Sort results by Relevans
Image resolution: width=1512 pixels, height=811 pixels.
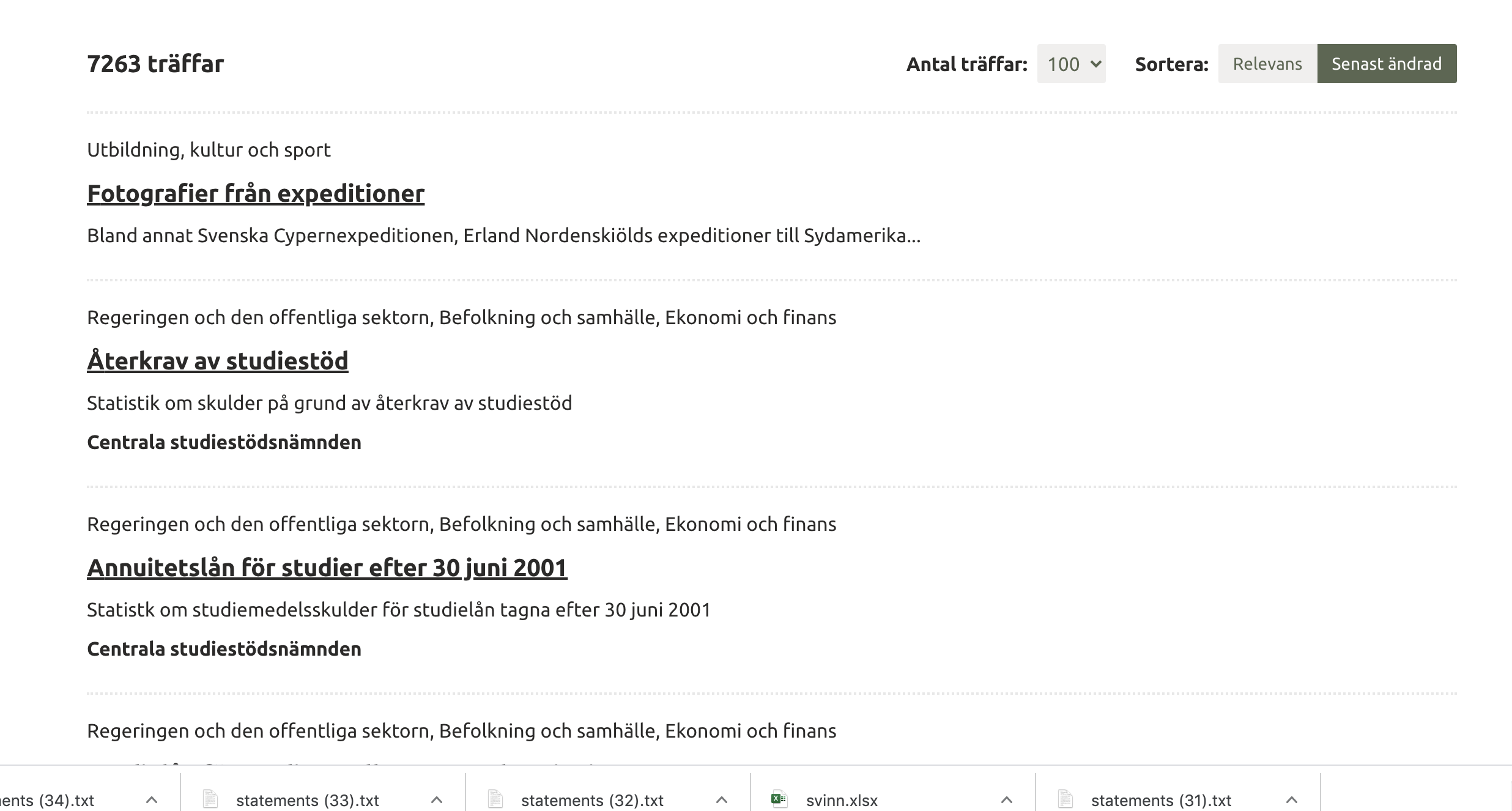pos(1267,64)
